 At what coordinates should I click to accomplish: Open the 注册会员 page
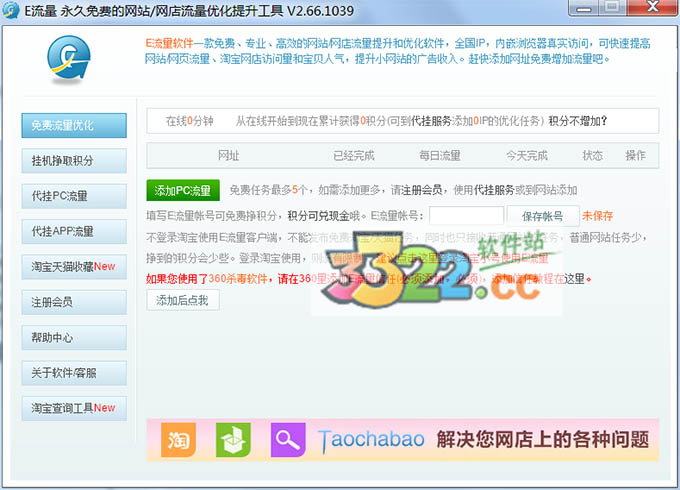[x=74, y=302]
